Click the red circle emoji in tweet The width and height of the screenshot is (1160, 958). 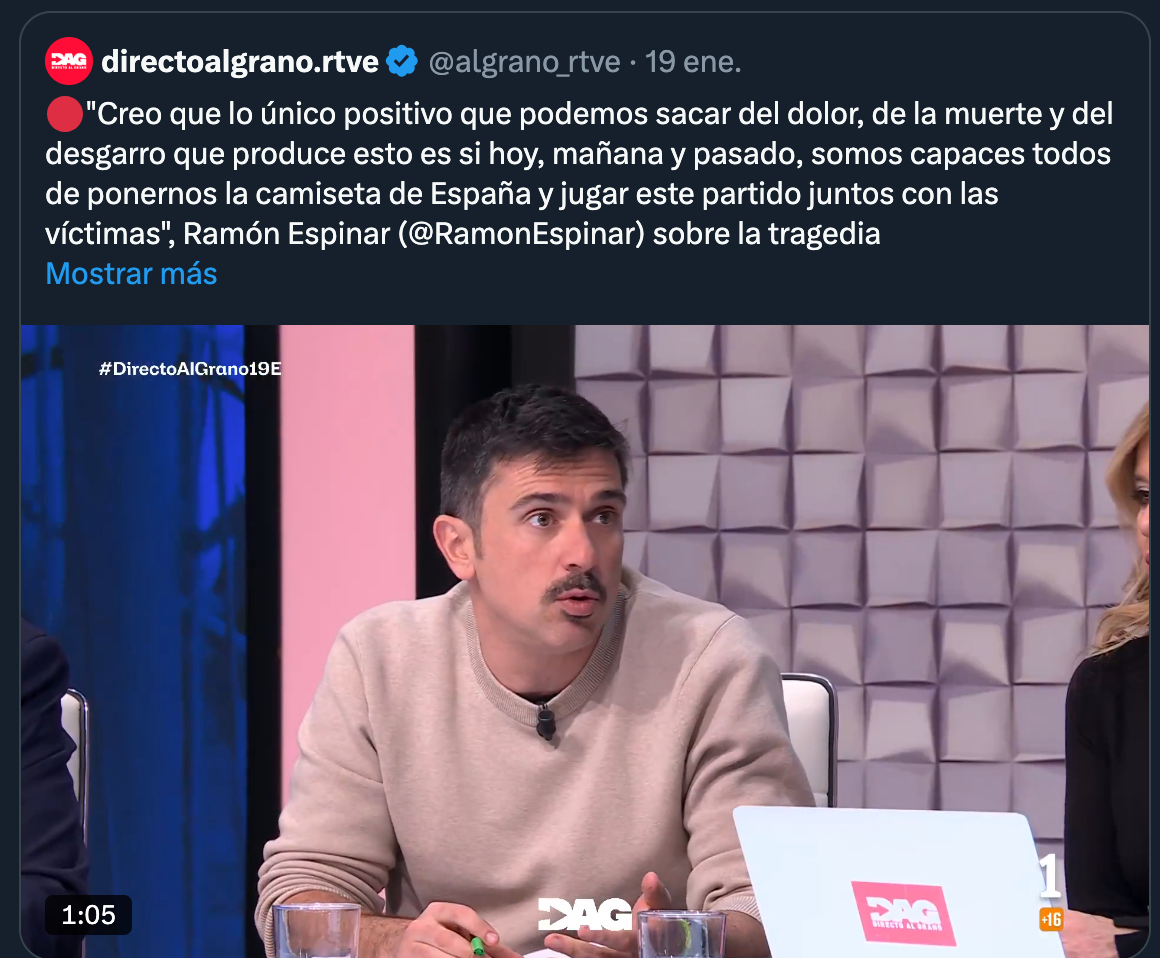[x=64, y=115]
